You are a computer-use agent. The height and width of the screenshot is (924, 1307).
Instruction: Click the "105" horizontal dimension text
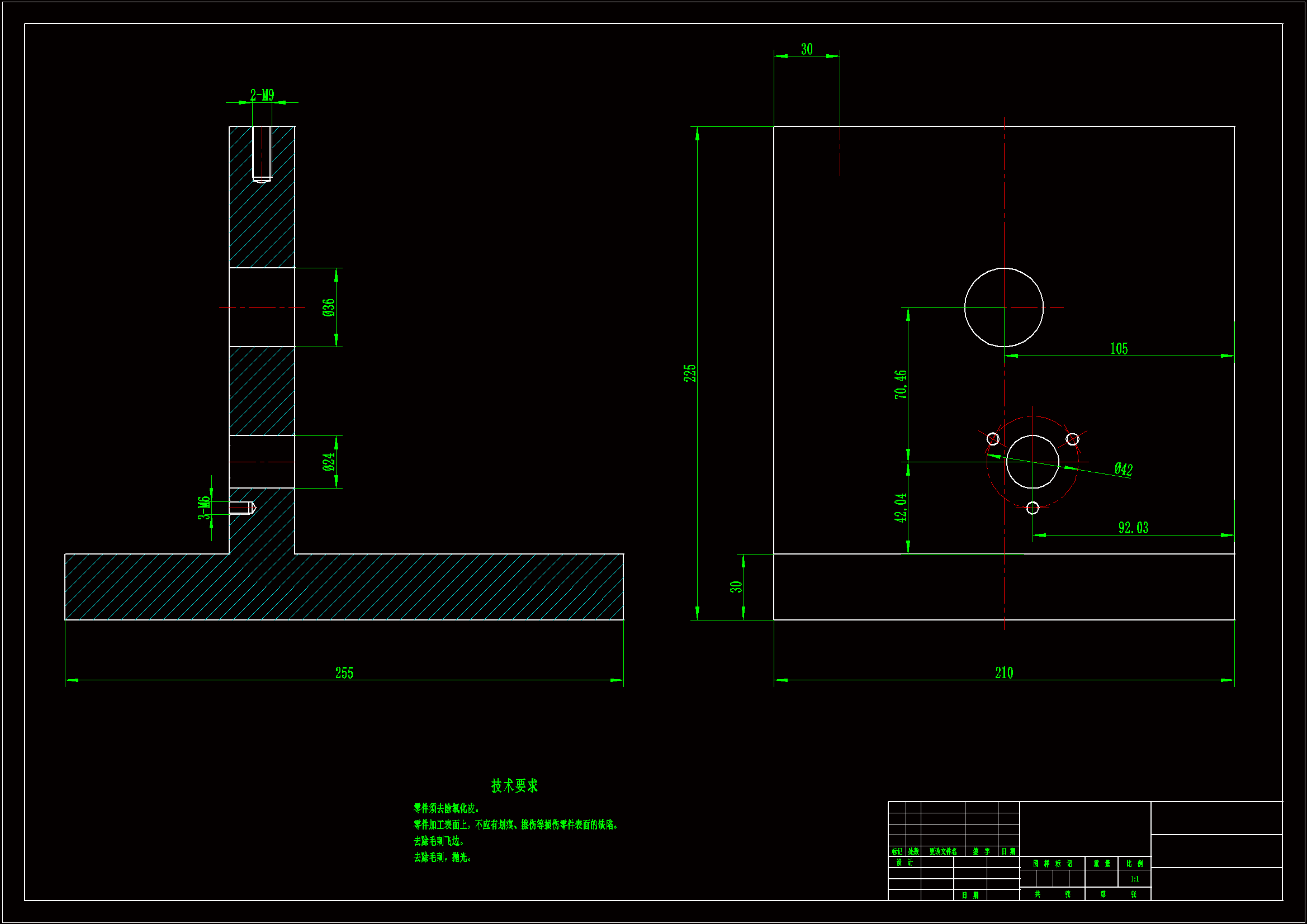click(x=1119, y=348)
